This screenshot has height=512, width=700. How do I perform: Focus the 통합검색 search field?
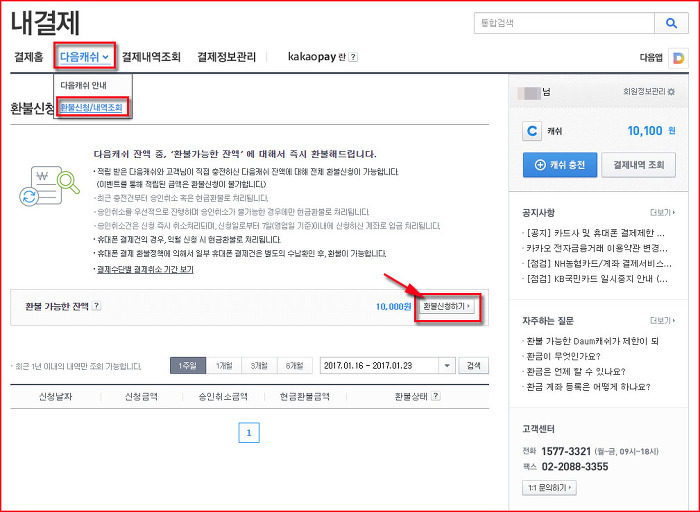coord(564,23)
